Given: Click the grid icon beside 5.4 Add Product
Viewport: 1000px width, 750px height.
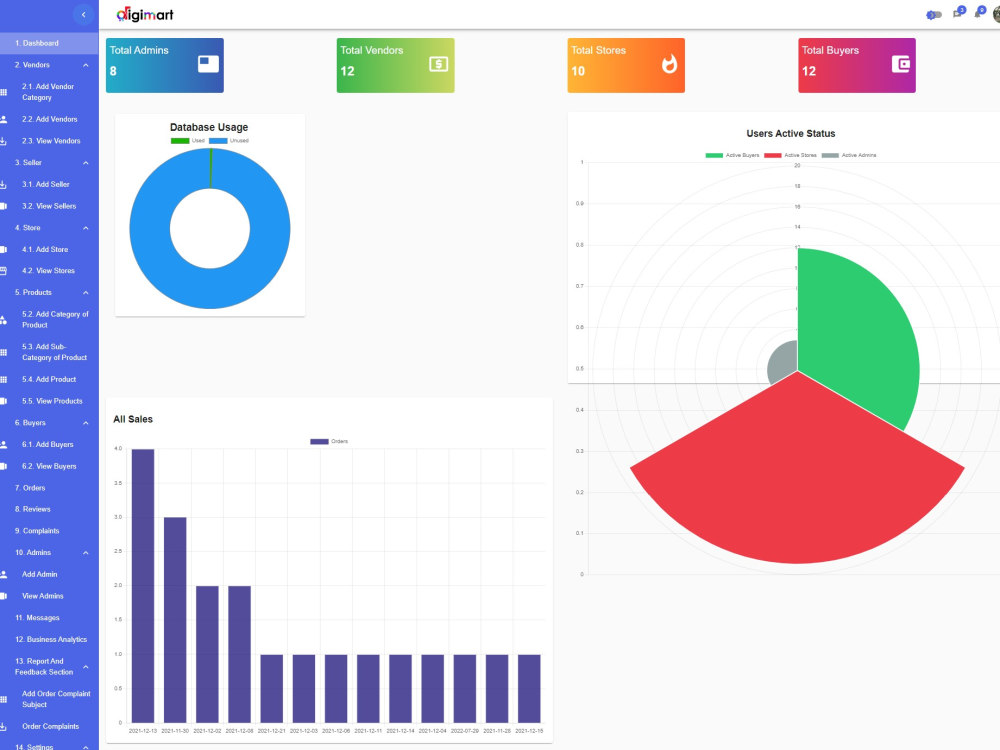Looking at the screenshot, I should (4, 379).
